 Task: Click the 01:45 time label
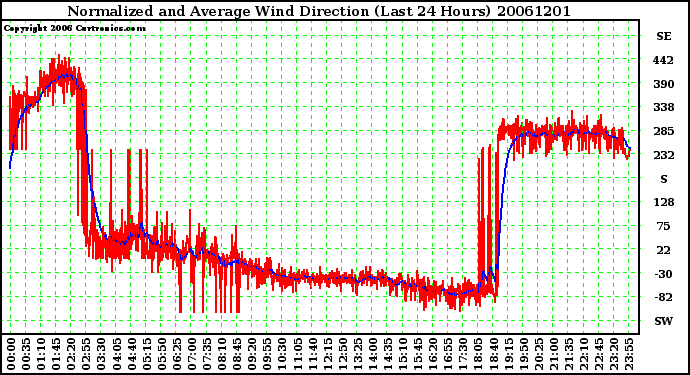coord(55,354)
